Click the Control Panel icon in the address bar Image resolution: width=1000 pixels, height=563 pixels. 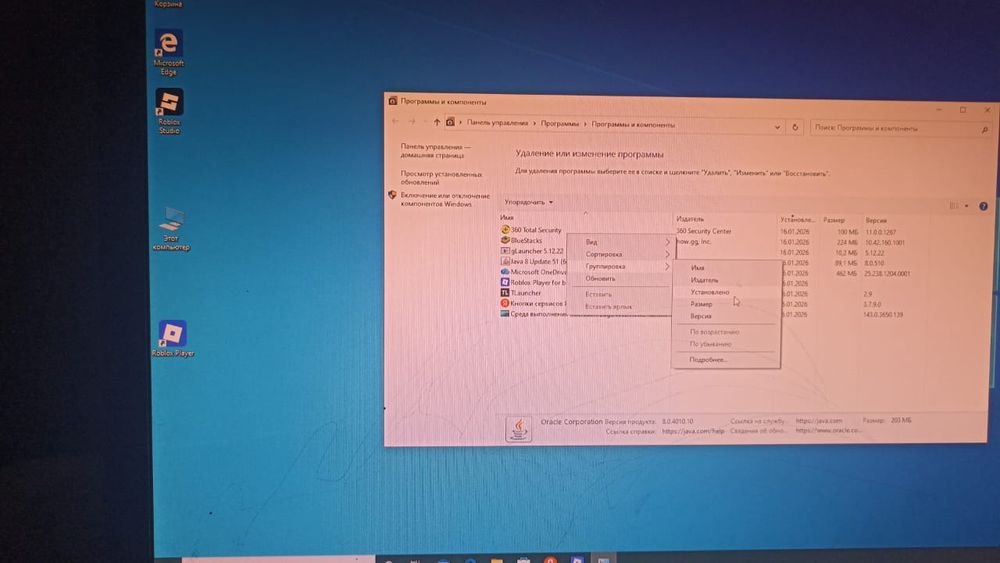pyautogui.click(x=450, y=122)
